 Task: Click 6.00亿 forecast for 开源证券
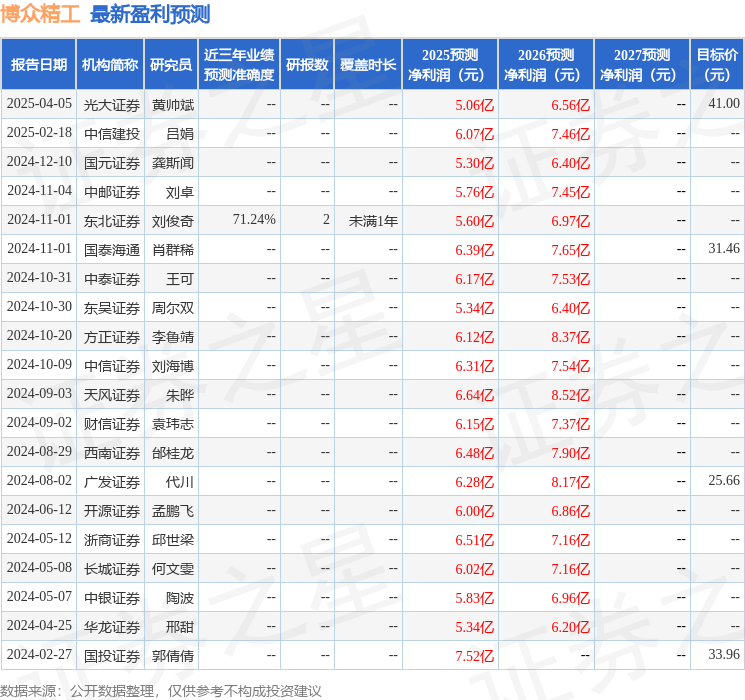(x=475, y=511)
